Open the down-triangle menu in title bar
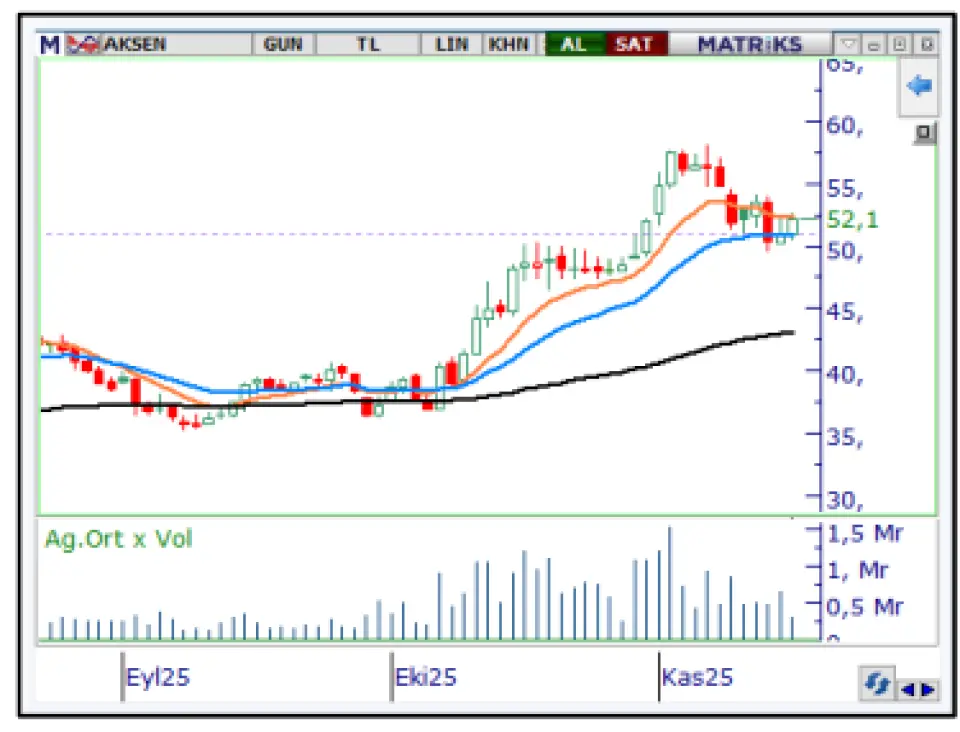This screenshot has width=960, height=732. [x=848, y=44]
